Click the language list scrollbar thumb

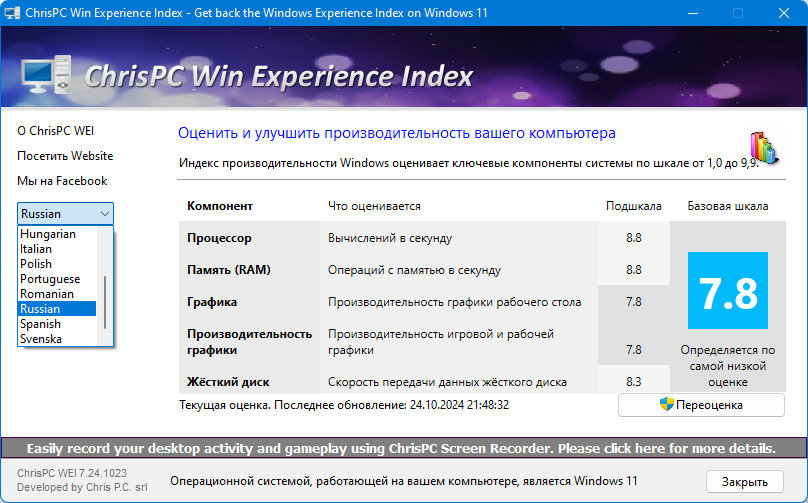[105, 303]
